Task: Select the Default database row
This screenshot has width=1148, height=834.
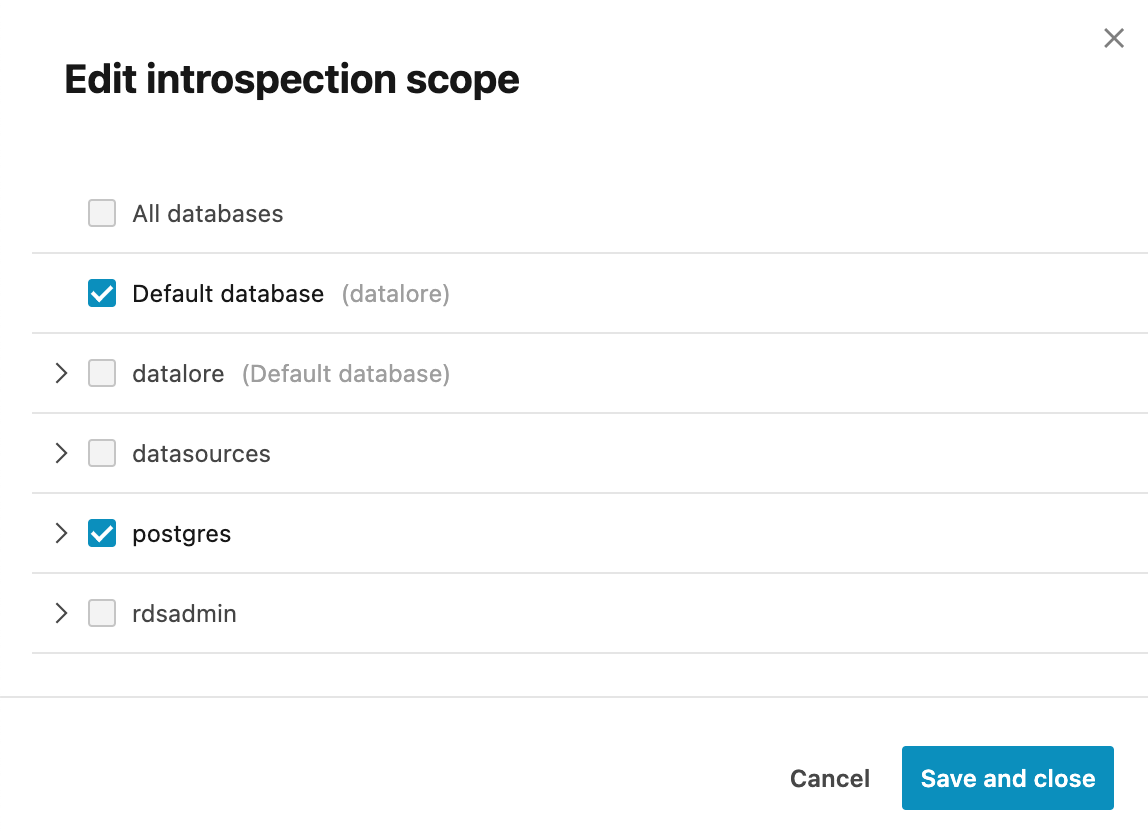Action: [x=228, y=293]
